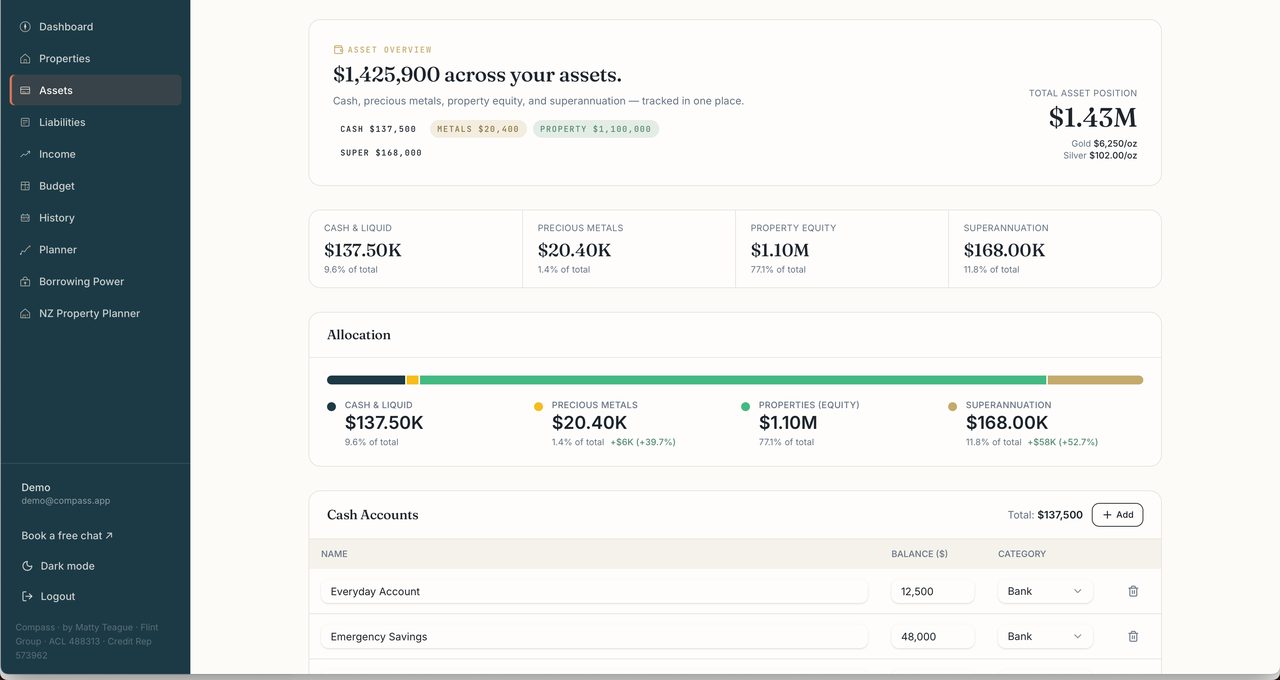Click the Cash & Liquid summary card
Viewport: 1280px width, 680px height.
coord(416,249)
